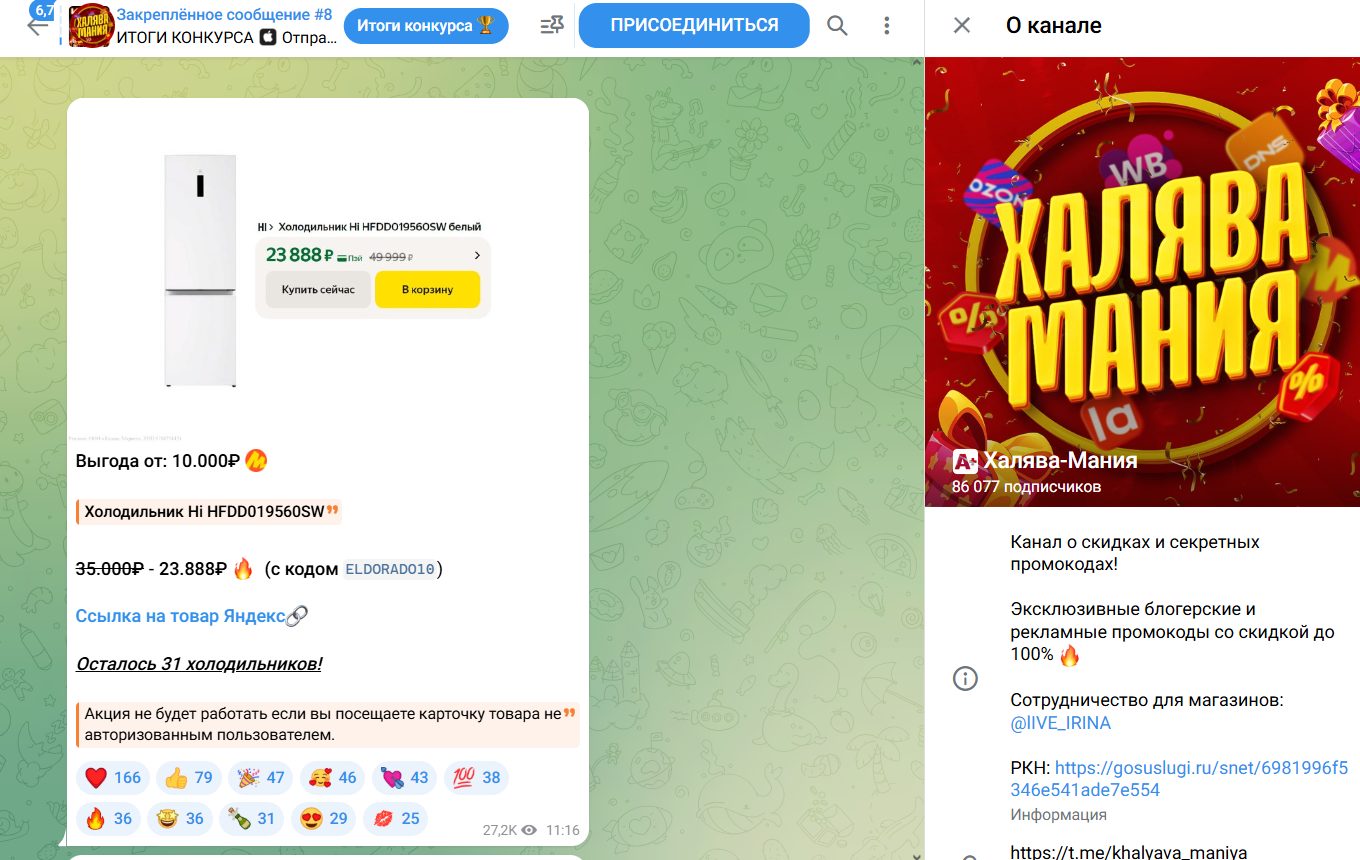The width and height of the screenshot is (1360, 860).
Task: Open the @IIVE_IRINA contact link
Action: (x=1060, y=723)
